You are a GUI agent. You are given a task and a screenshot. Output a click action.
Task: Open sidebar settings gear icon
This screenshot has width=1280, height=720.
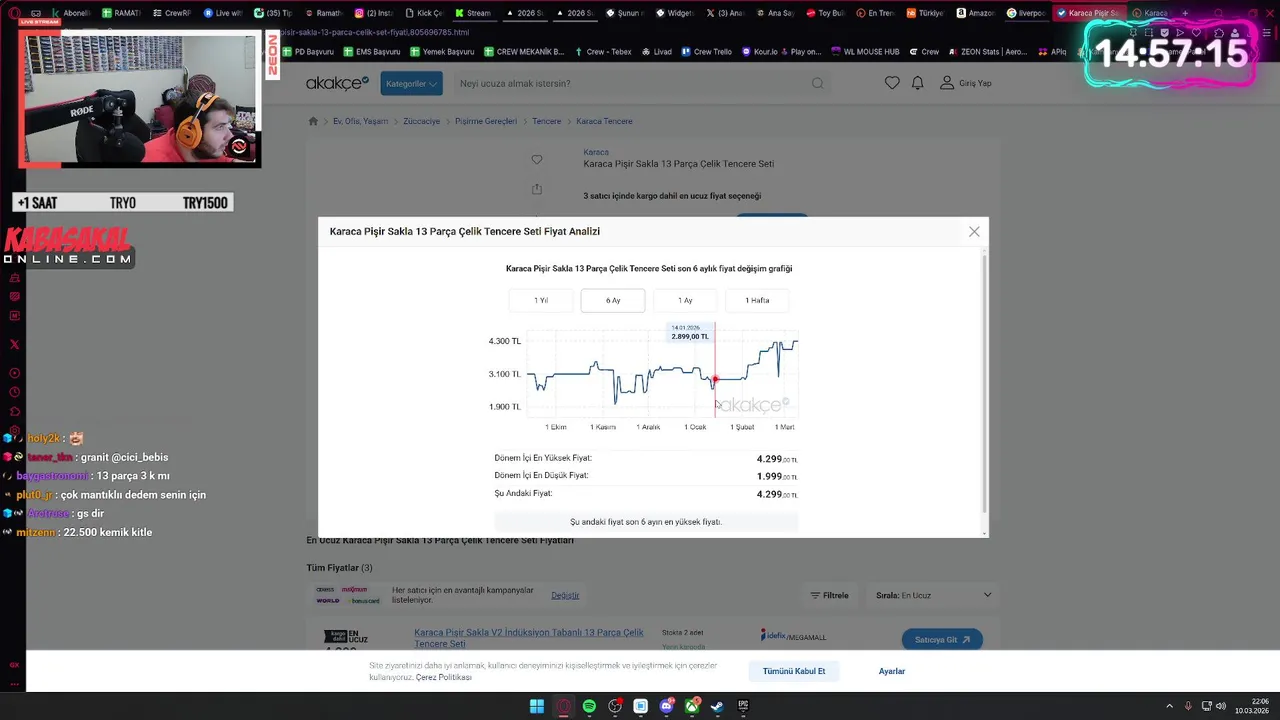[14, 430]
